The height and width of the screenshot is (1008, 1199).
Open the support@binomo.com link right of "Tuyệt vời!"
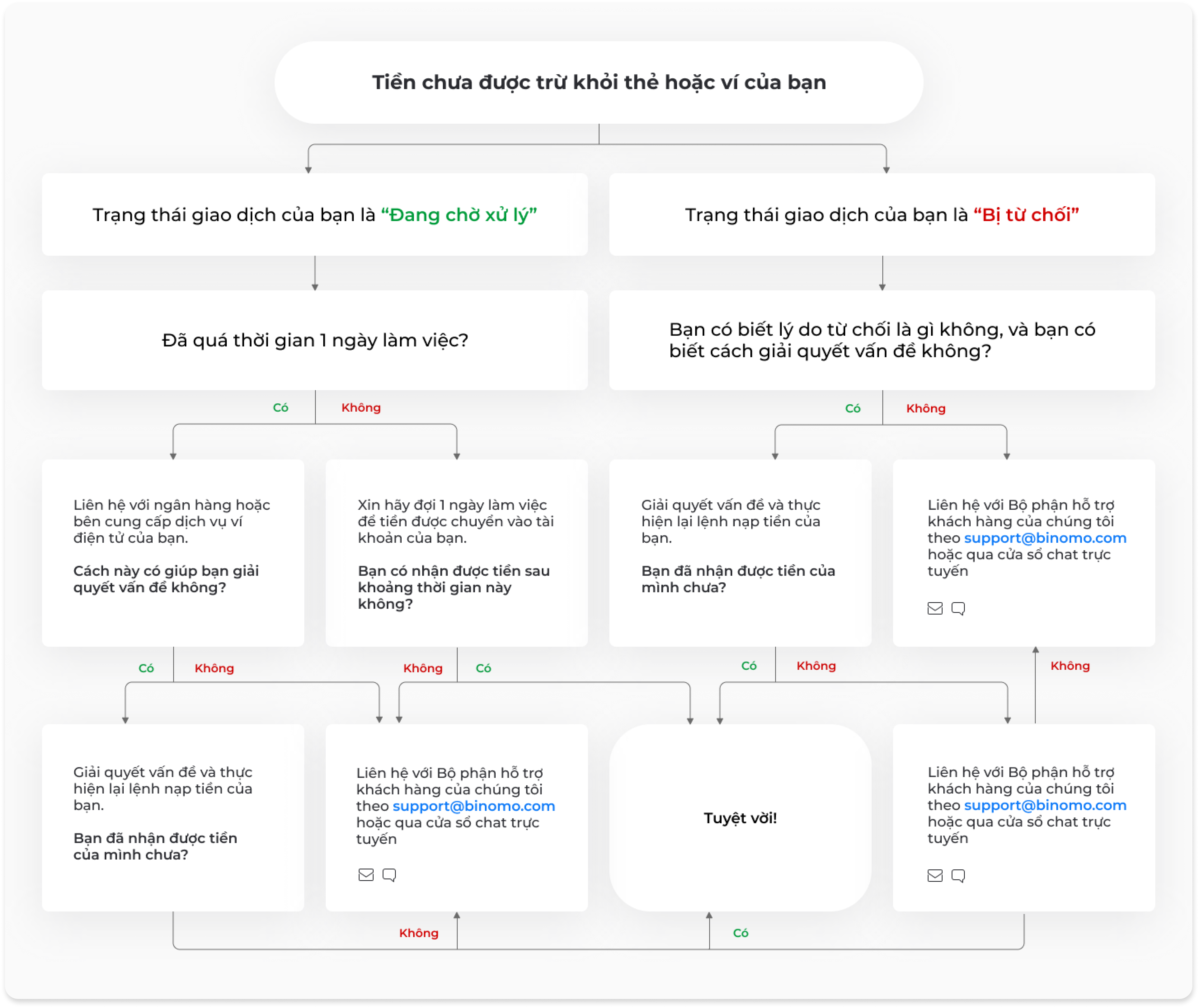click(1045, 805)
